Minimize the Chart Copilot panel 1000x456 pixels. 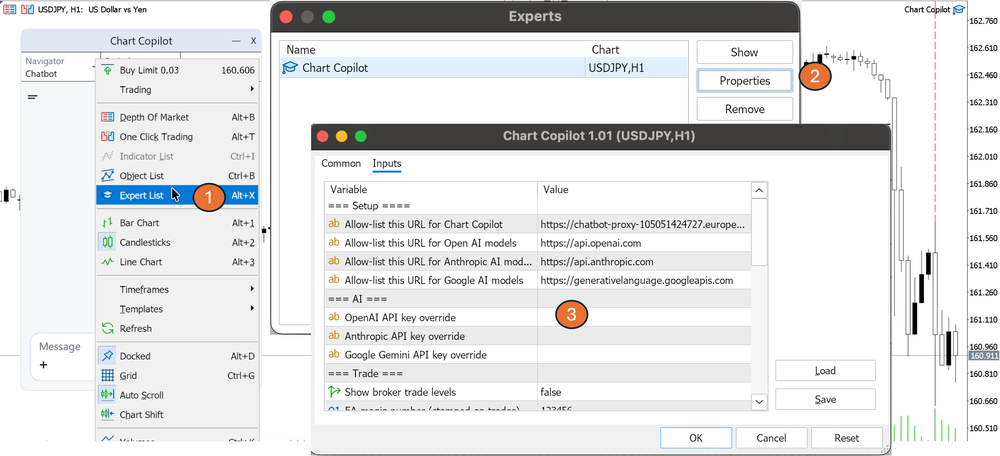point(236,41)
